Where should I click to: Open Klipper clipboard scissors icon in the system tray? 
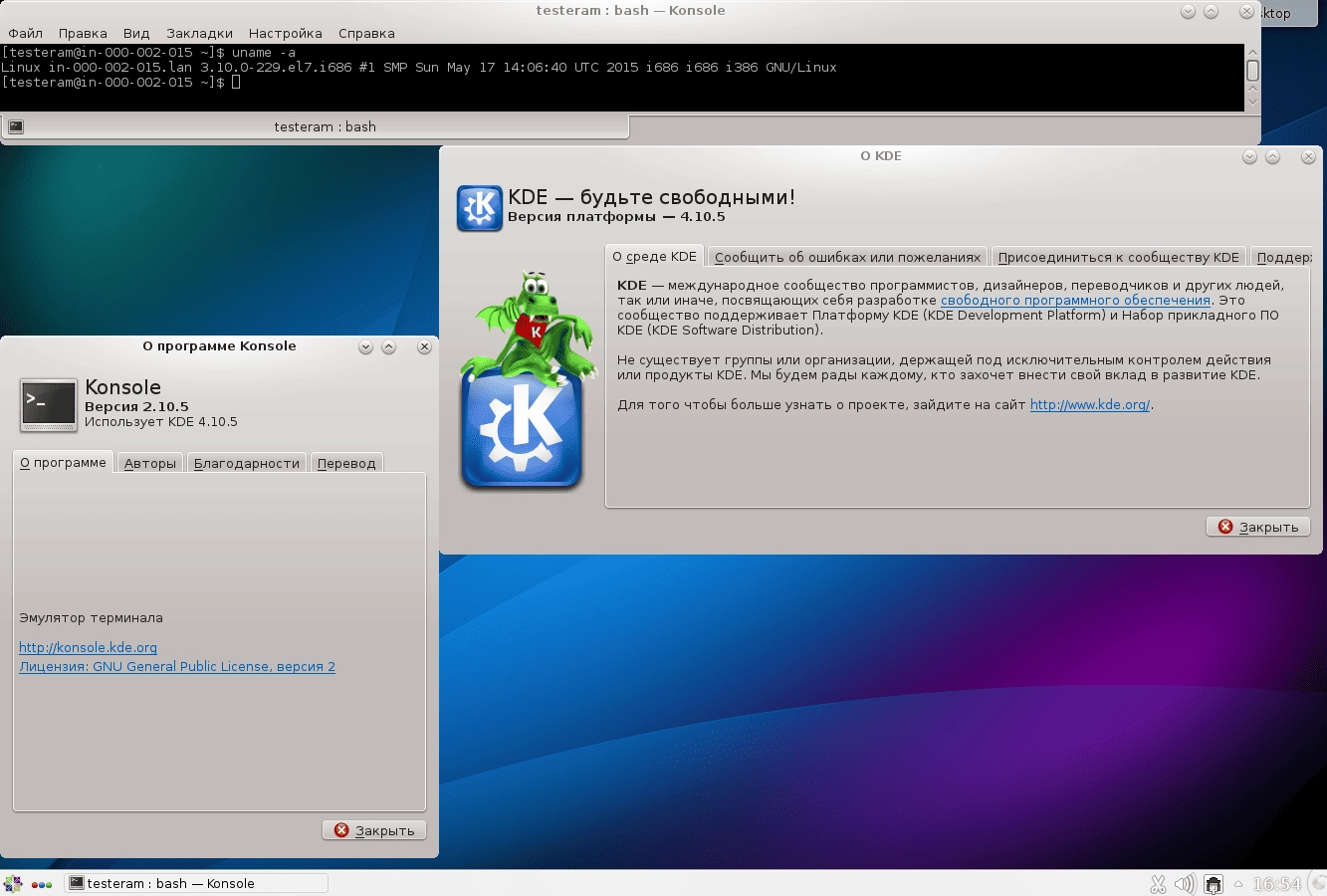tap(1158, 884)
